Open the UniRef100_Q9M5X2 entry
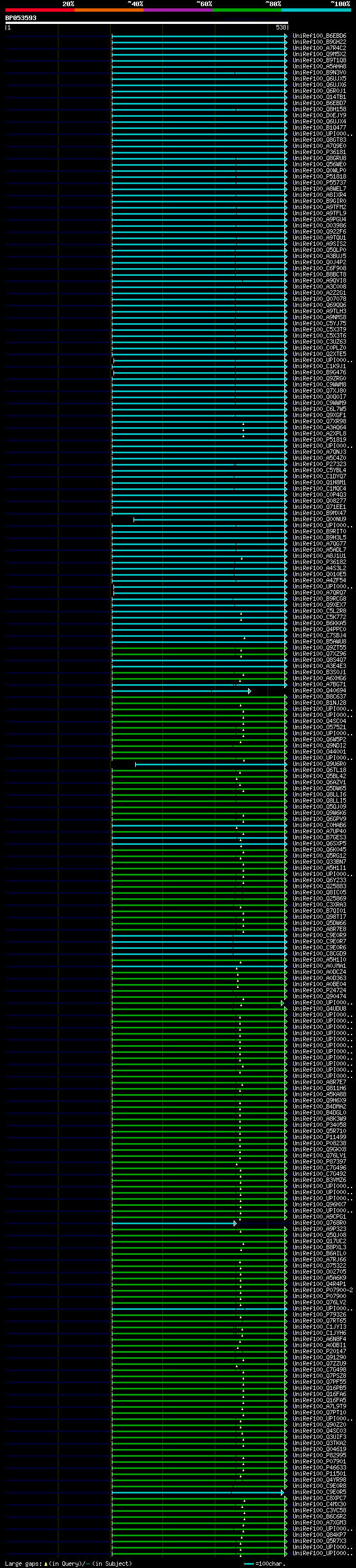 (319, 54)
